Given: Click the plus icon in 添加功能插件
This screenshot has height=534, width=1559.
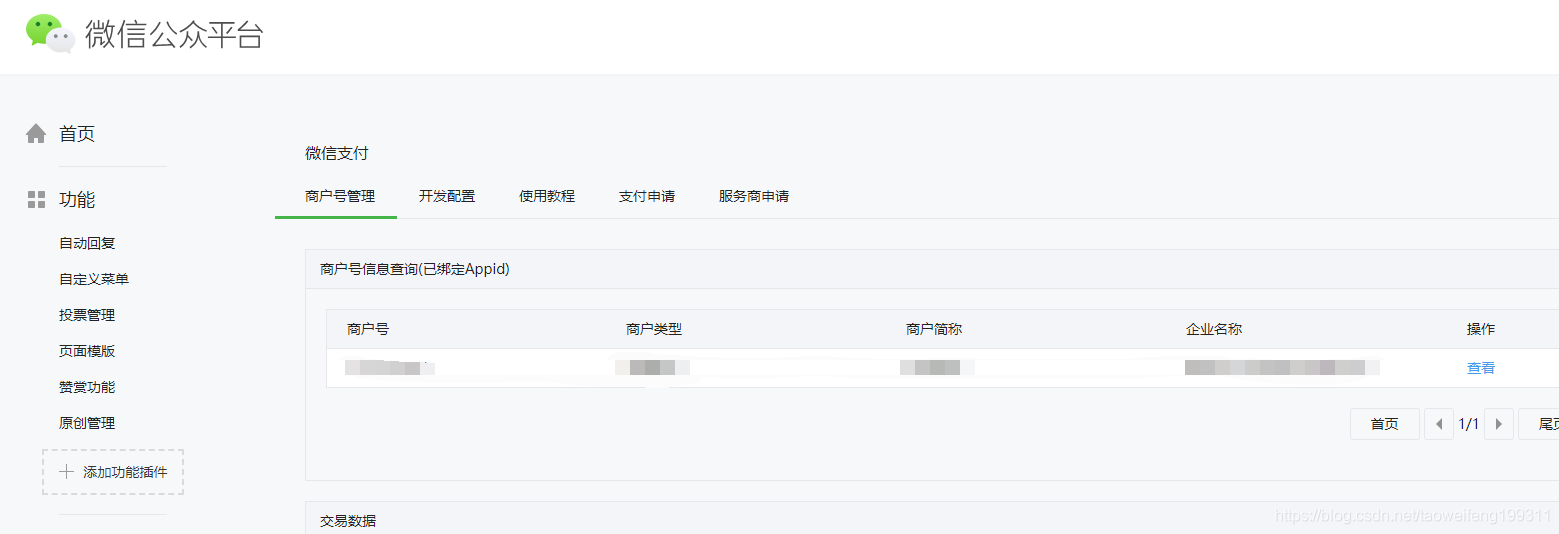Looking at the screenshot, I should coord(67,472).
